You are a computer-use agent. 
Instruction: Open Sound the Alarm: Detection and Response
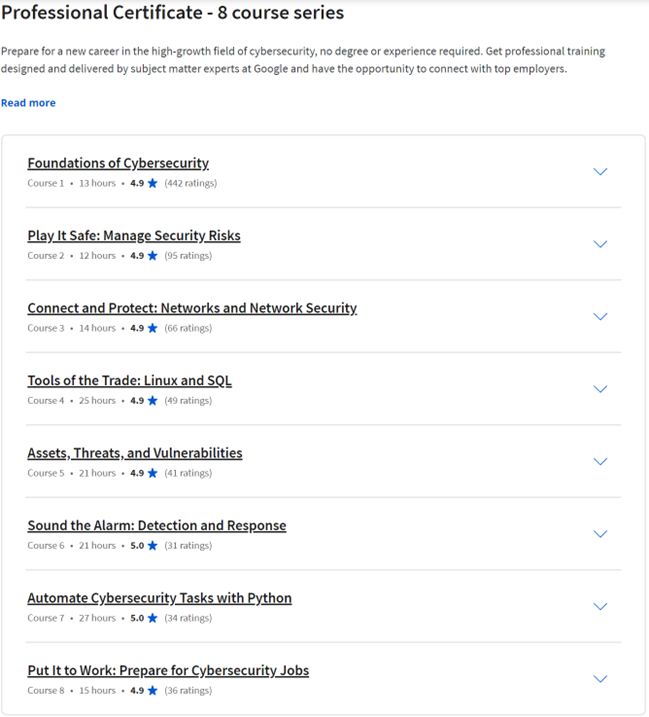(157, 526)
